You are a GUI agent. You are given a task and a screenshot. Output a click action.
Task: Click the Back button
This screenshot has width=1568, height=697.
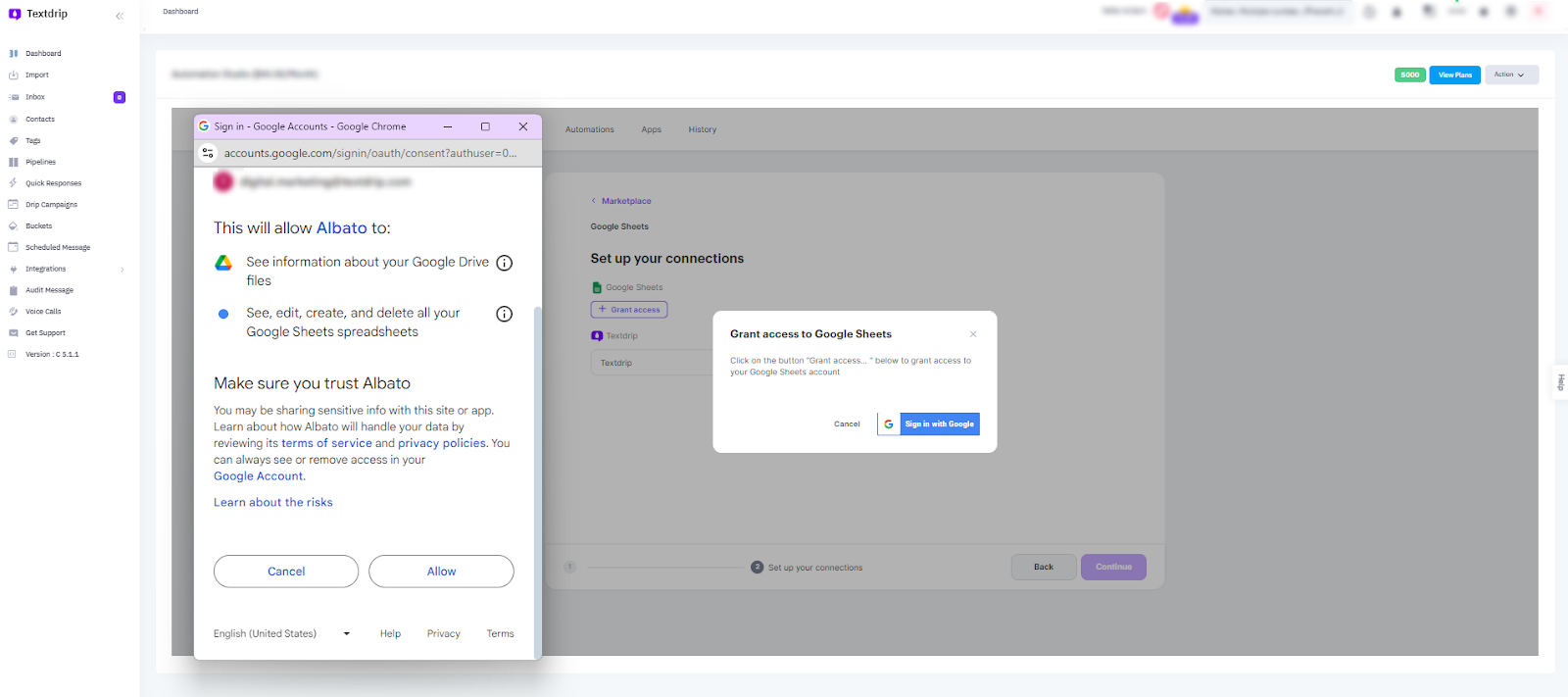pyautogui.click(x=1044, y=567)
